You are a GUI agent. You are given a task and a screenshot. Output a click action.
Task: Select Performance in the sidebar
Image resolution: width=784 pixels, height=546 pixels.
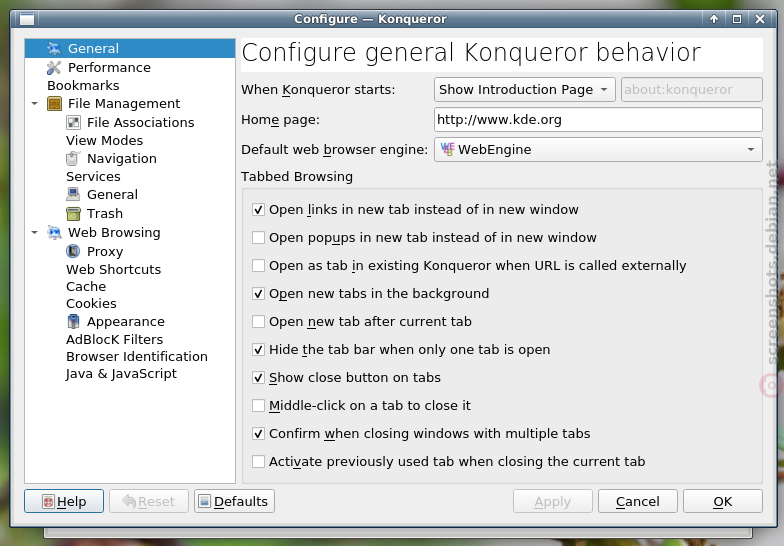[x=109, y=68]
